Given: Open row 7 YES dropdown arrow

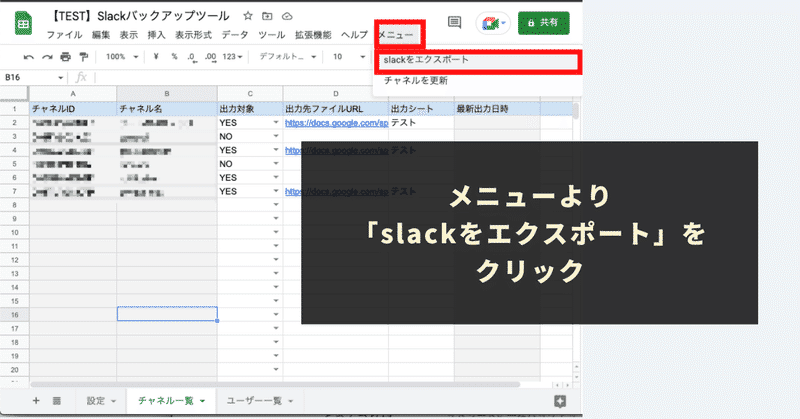Looking at the screenshot, I should 276,191.
